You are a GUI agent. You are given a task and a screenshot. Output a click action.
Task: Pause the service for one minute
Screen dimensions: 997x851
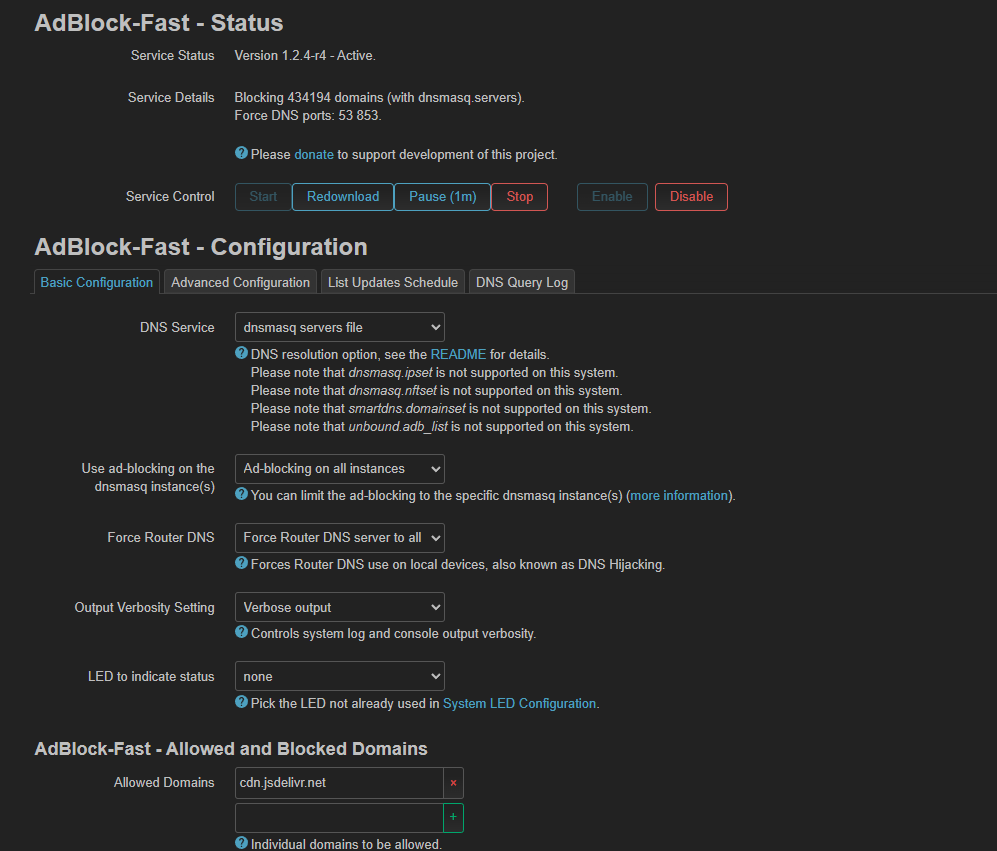coord(443,197)
